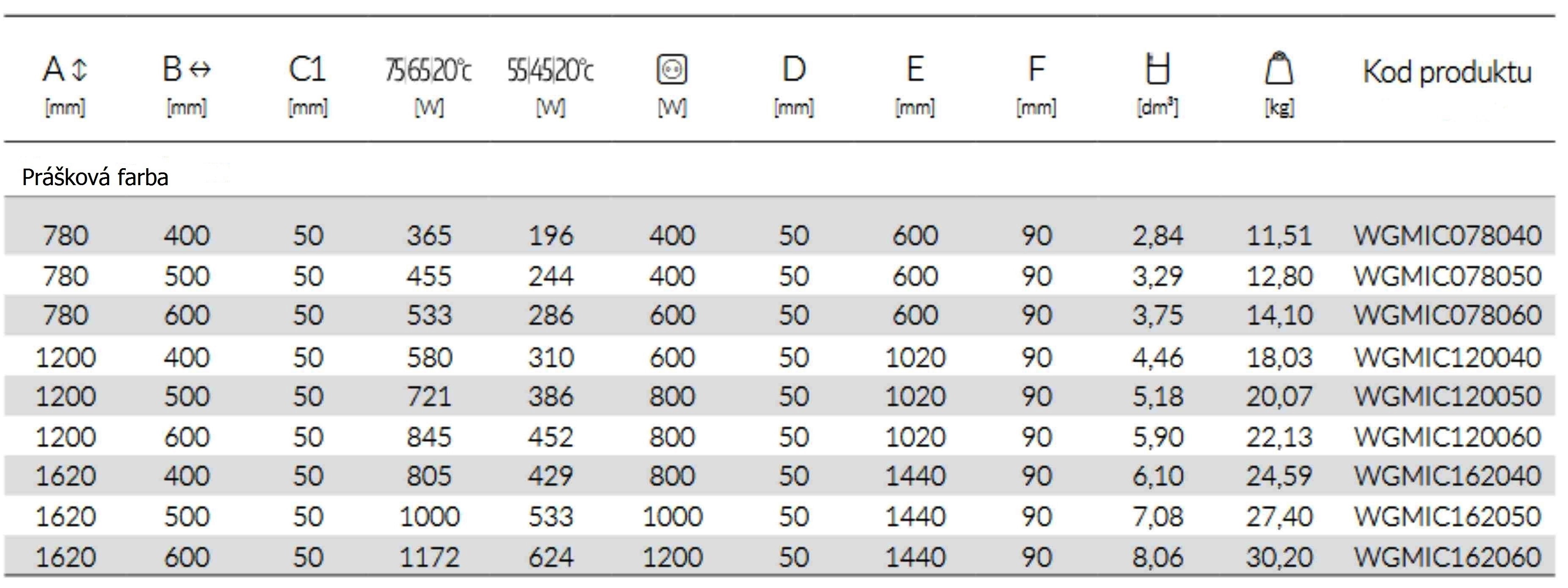Click the D column header

pos(794,69)
